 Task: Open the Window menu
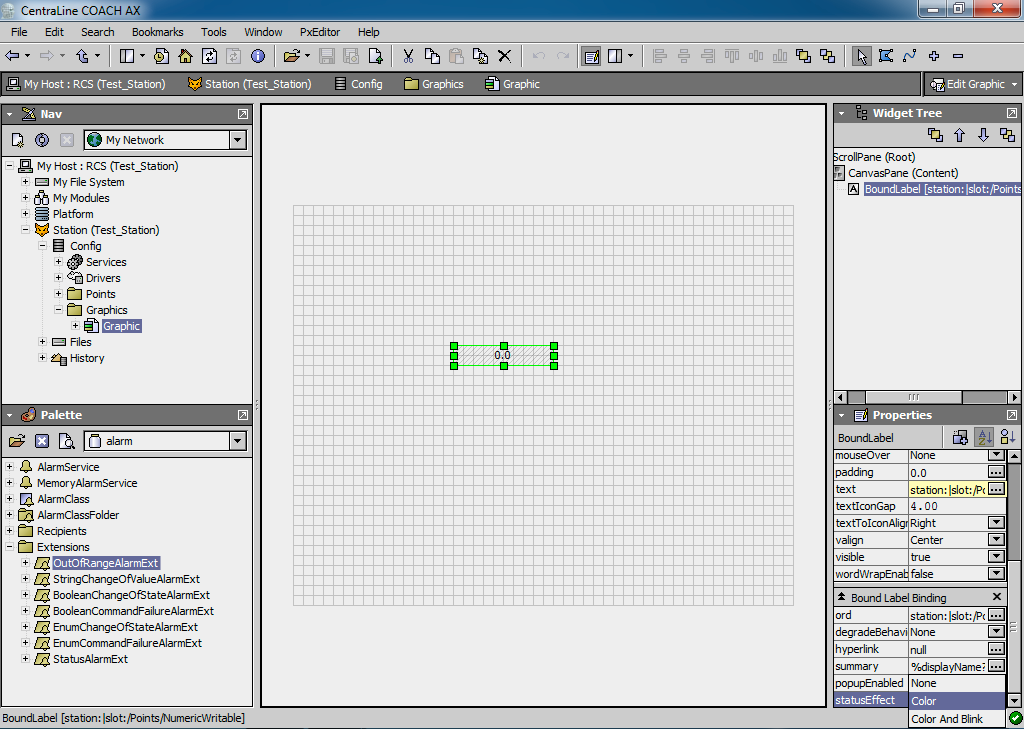[263, 32]
